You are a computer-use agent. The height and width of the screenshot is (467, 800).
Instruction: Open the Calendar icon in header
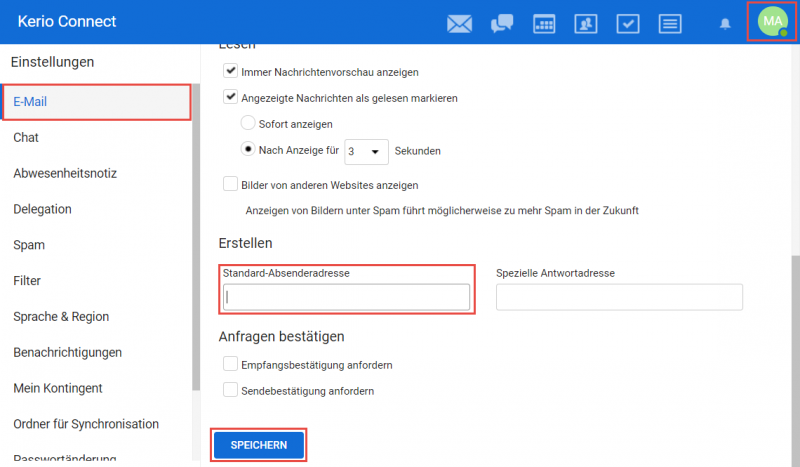click(544, 23)
